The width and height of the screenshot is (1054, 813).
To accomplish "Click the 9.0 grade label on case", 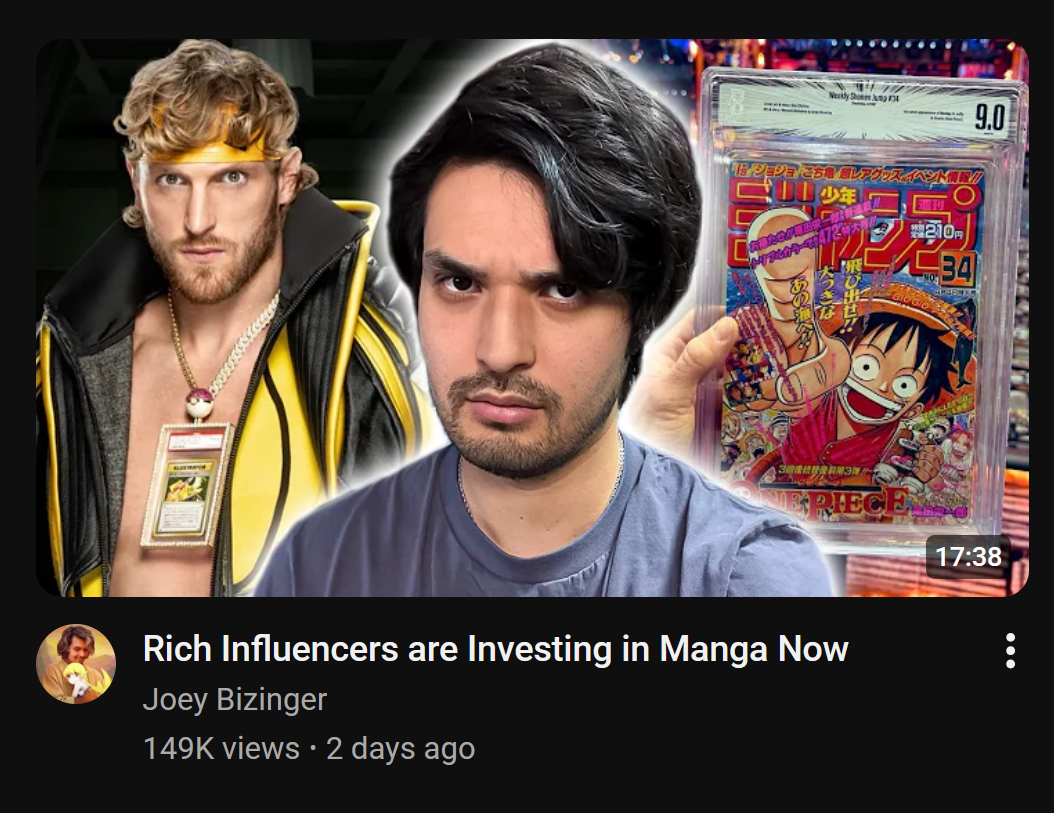I will tap(990, 118).
